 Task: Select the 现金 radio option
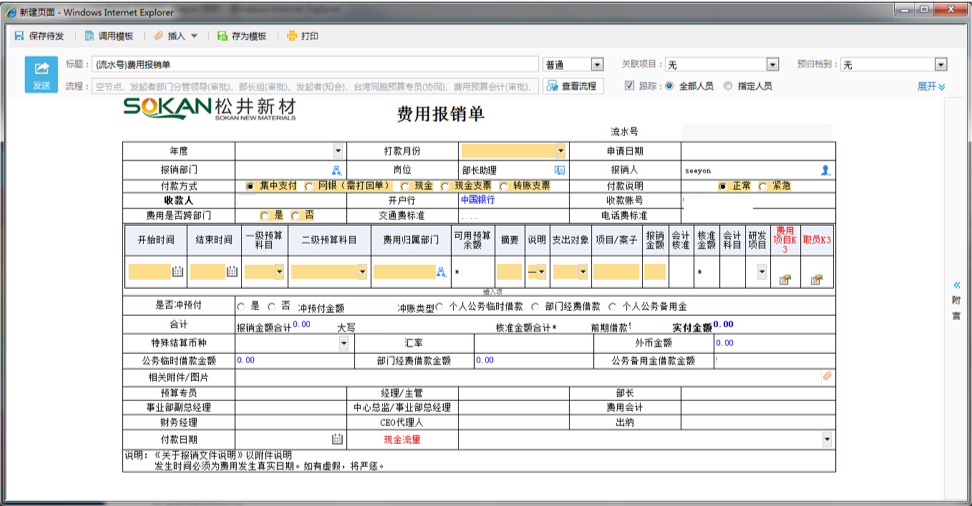[405, 186]
